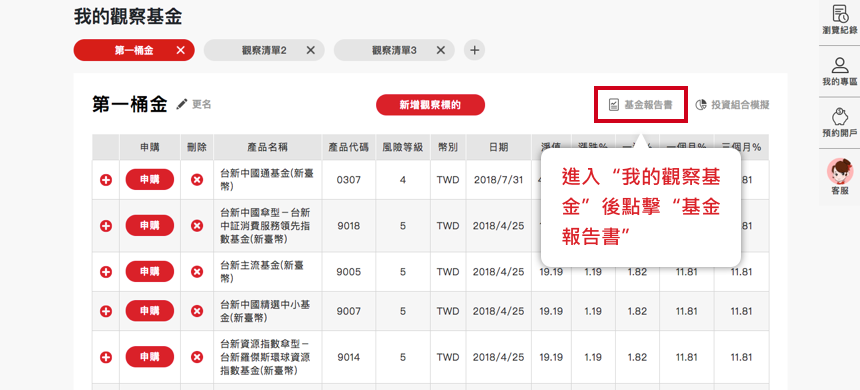Click 申購 for fund code 9014
Image resolution: width=860 pixels, height=390 pixels.
click(x=150, y=357)
